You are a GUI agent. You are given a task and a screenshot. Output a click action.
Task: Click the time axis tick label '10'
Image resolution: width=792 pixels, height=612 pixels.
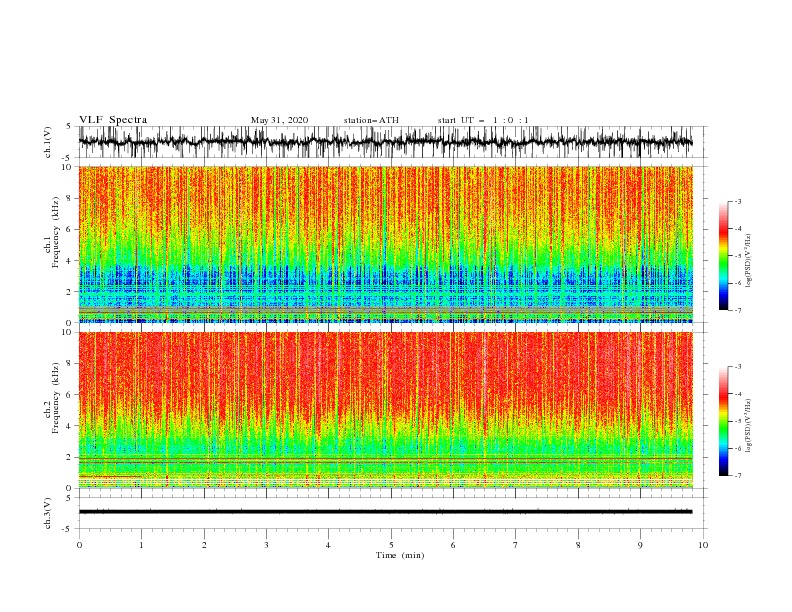point(703,545)
